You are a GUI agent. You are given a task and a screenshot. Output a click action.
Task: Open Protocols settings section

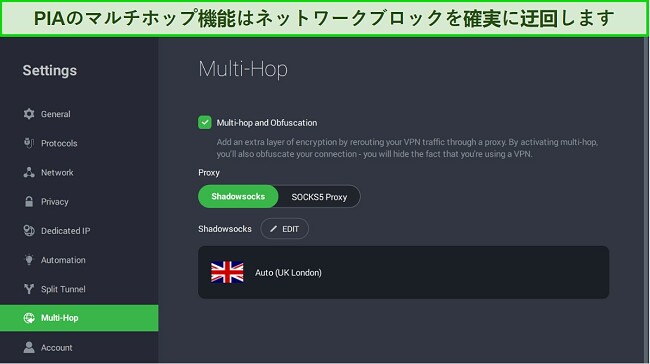(x=79, y=143)
